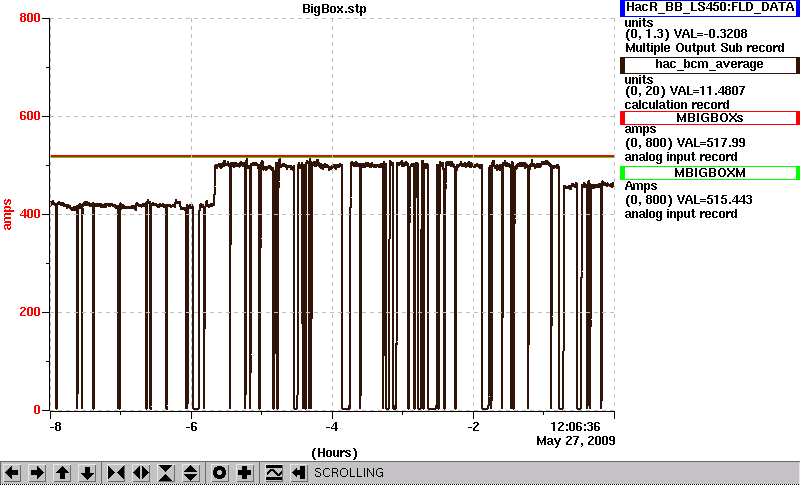Screen dimensions: 800x485
Task: Click the -6 x-axis tick label
Action: (x=191, y=426)
